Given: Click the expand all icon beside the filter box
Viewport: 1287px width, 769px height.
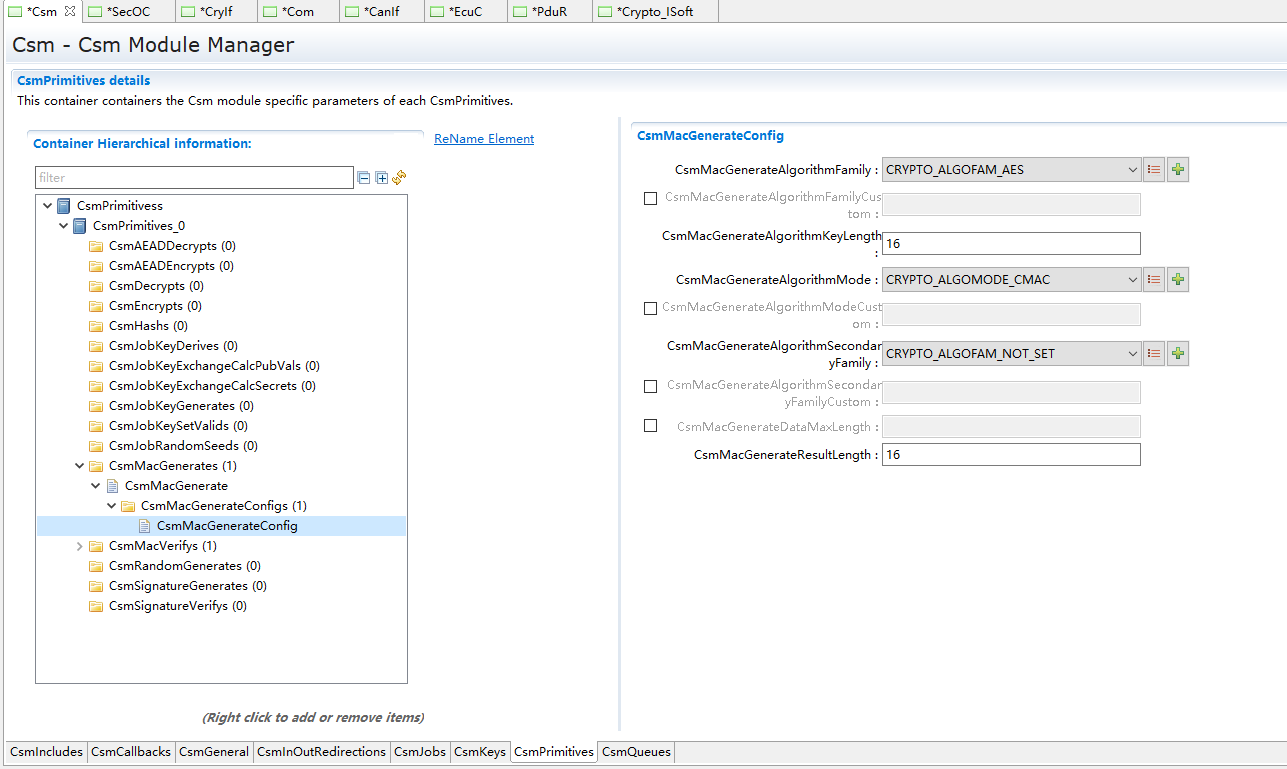Looking at the screenshot, I should pyautogui.click(x=381, y=178).
